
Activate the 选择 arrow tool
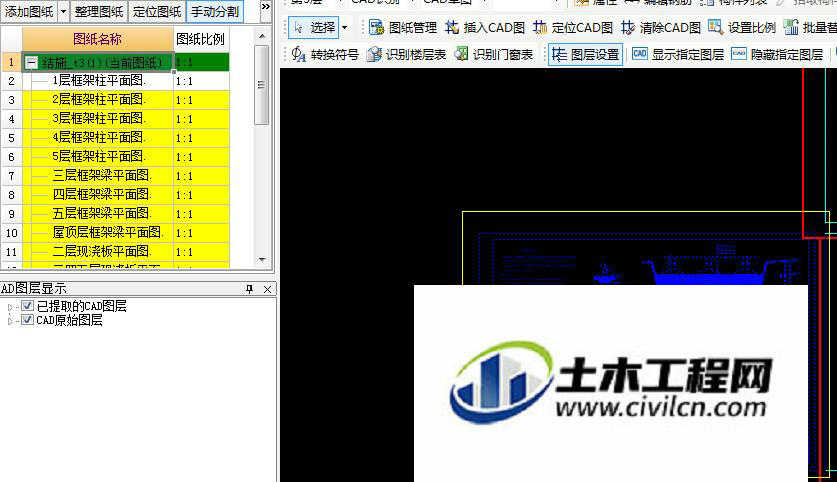(x=314, y=27)
